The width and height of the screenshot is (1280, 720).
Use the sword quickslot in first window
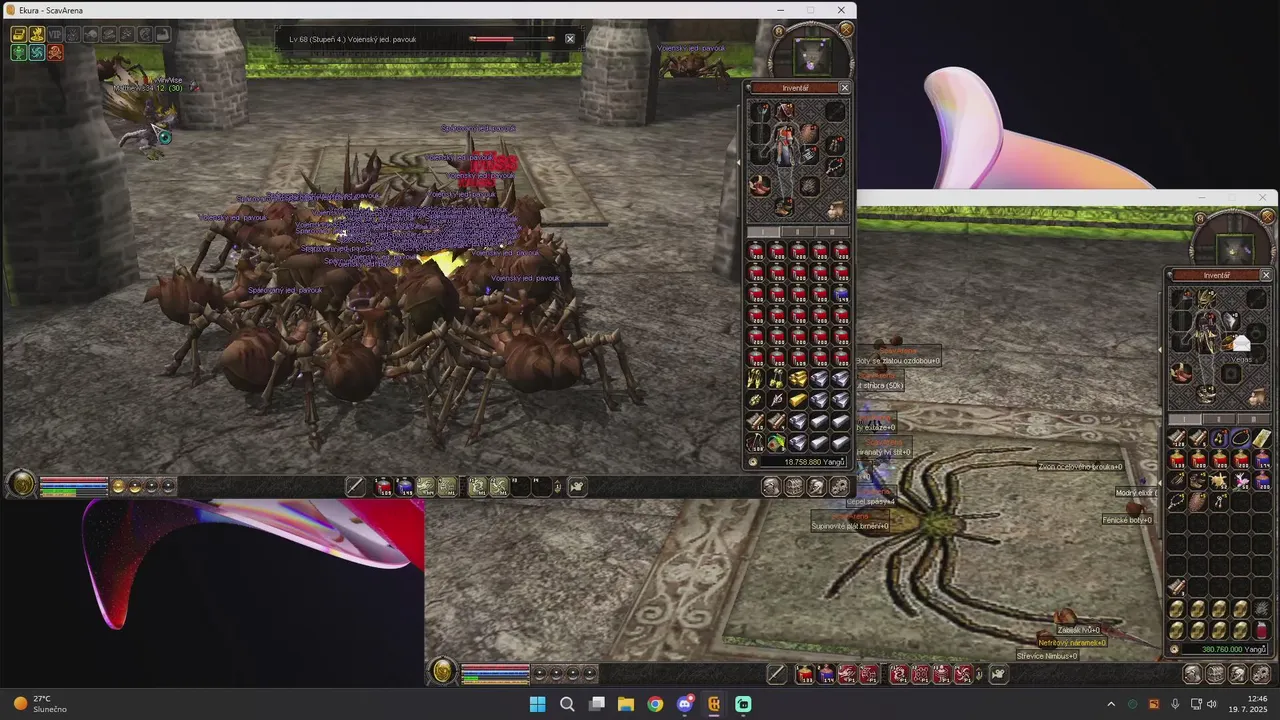pos(355,487)
